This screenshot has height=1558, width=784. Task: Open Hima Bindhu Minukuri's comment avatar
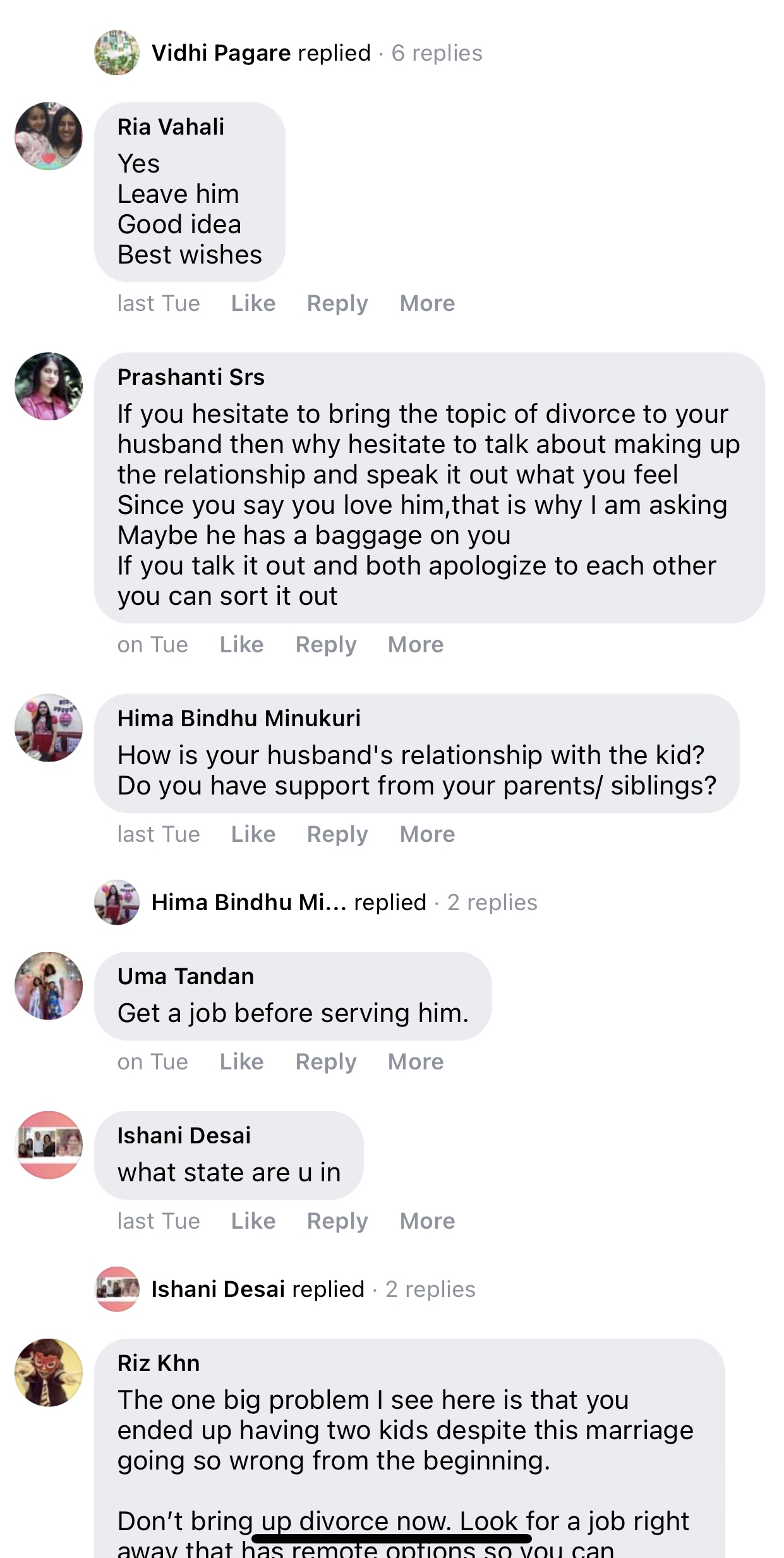tap(49, 727)
